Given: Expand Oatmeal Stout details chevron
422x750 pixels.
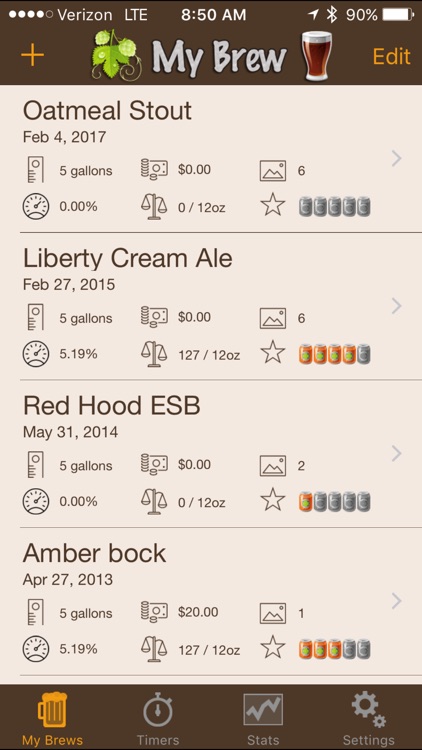Looking at the screenshot, I should (396, 158).
